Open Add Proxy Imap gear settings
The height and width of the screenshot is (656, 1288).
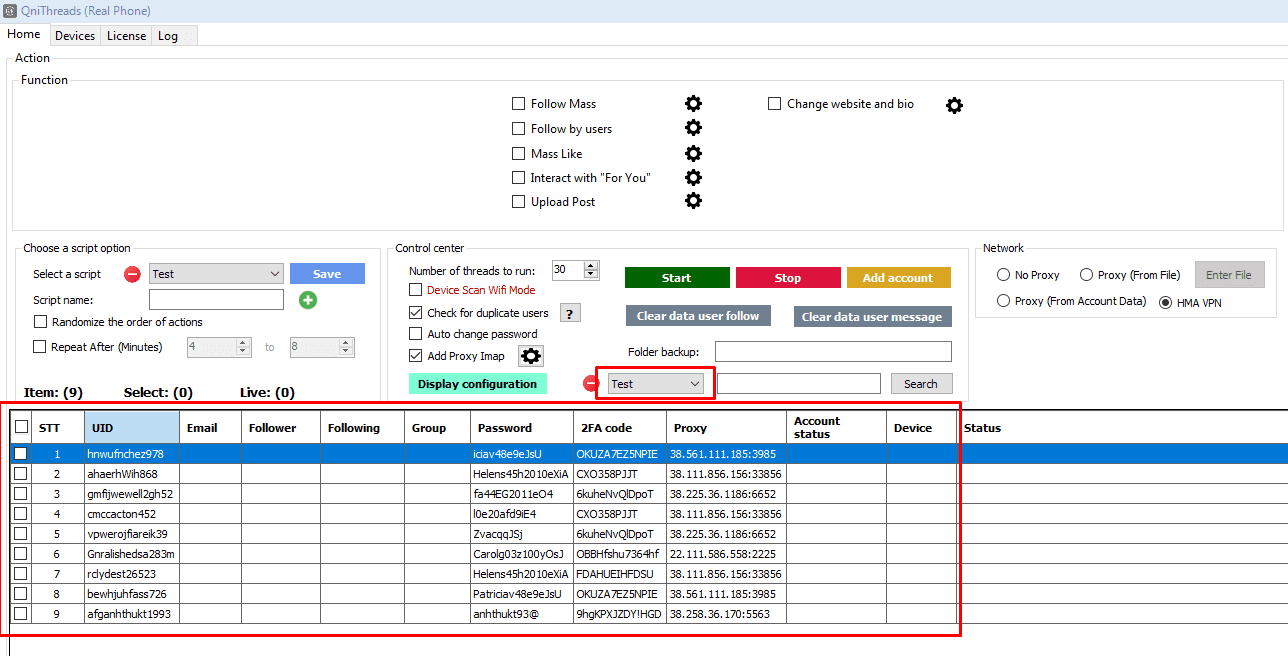click(531, 356)
